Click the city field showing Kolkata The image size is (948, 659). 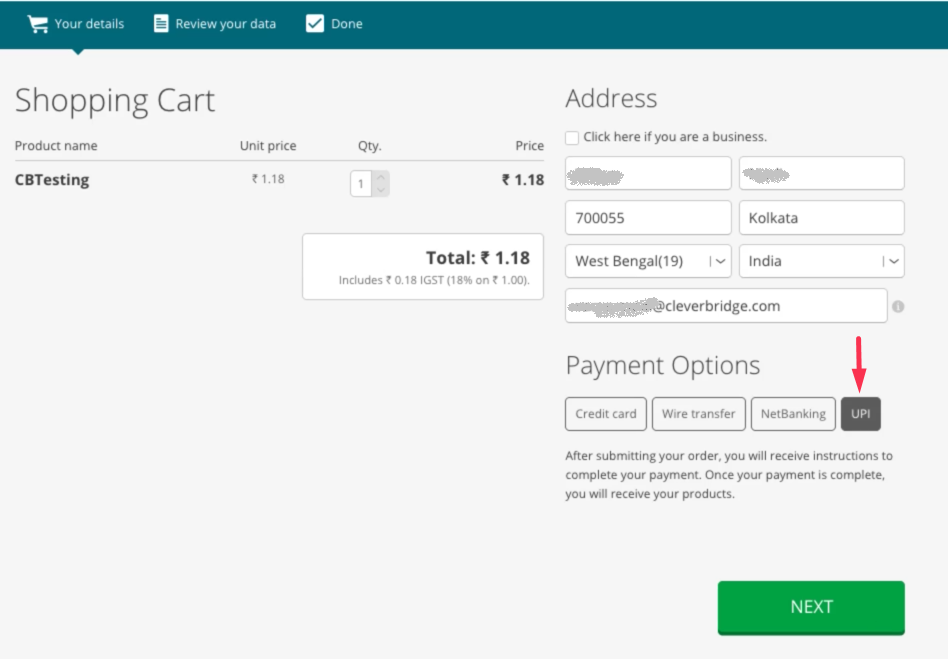tap(821, 217)
